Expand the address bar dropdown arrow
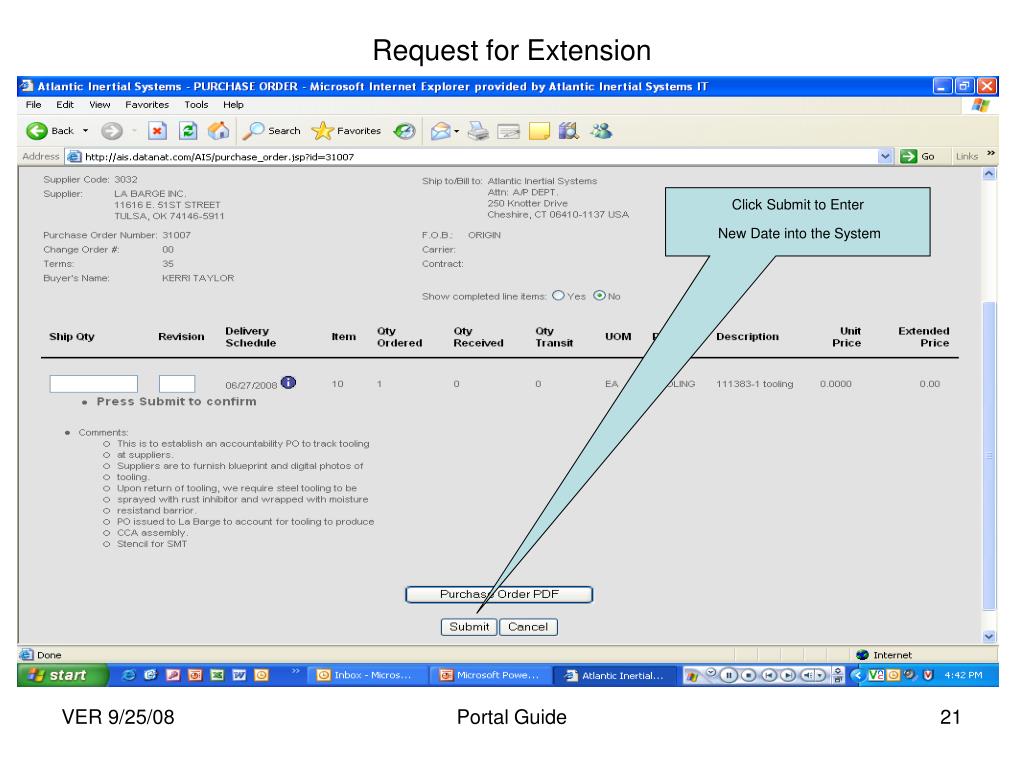This screenshot has height=768, width=1024. tap(885, 156)
